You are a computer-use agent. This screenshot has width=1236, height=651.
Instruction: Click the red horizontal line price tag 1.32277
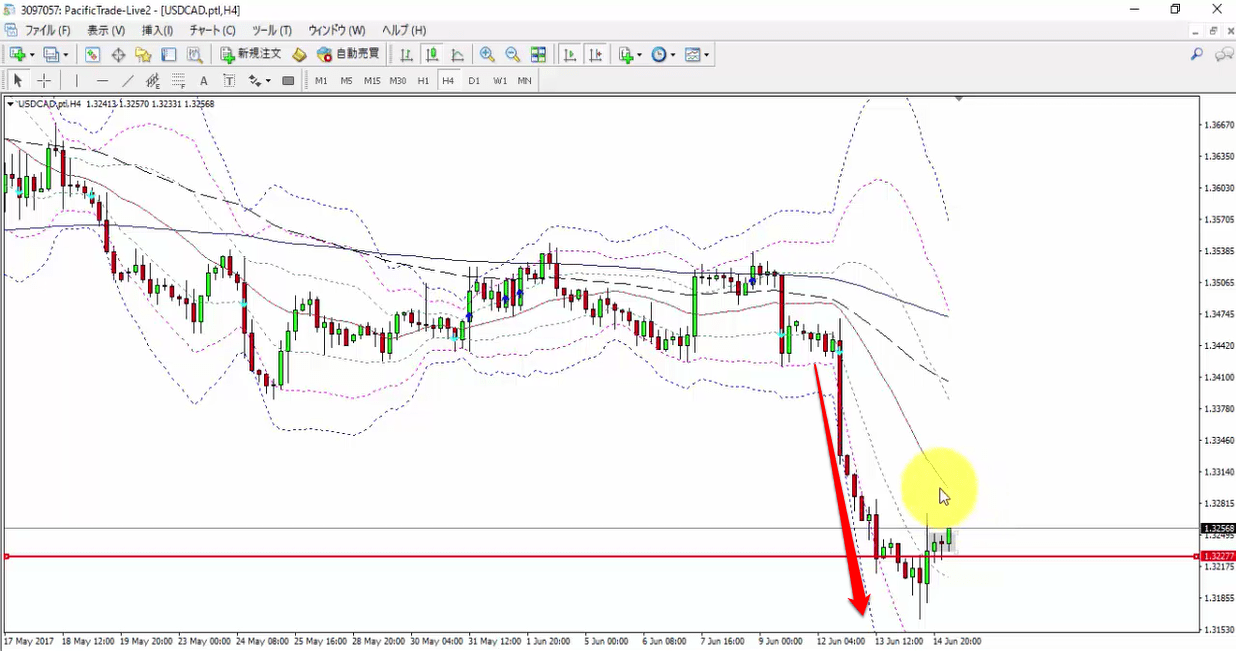pos(1218,556)
